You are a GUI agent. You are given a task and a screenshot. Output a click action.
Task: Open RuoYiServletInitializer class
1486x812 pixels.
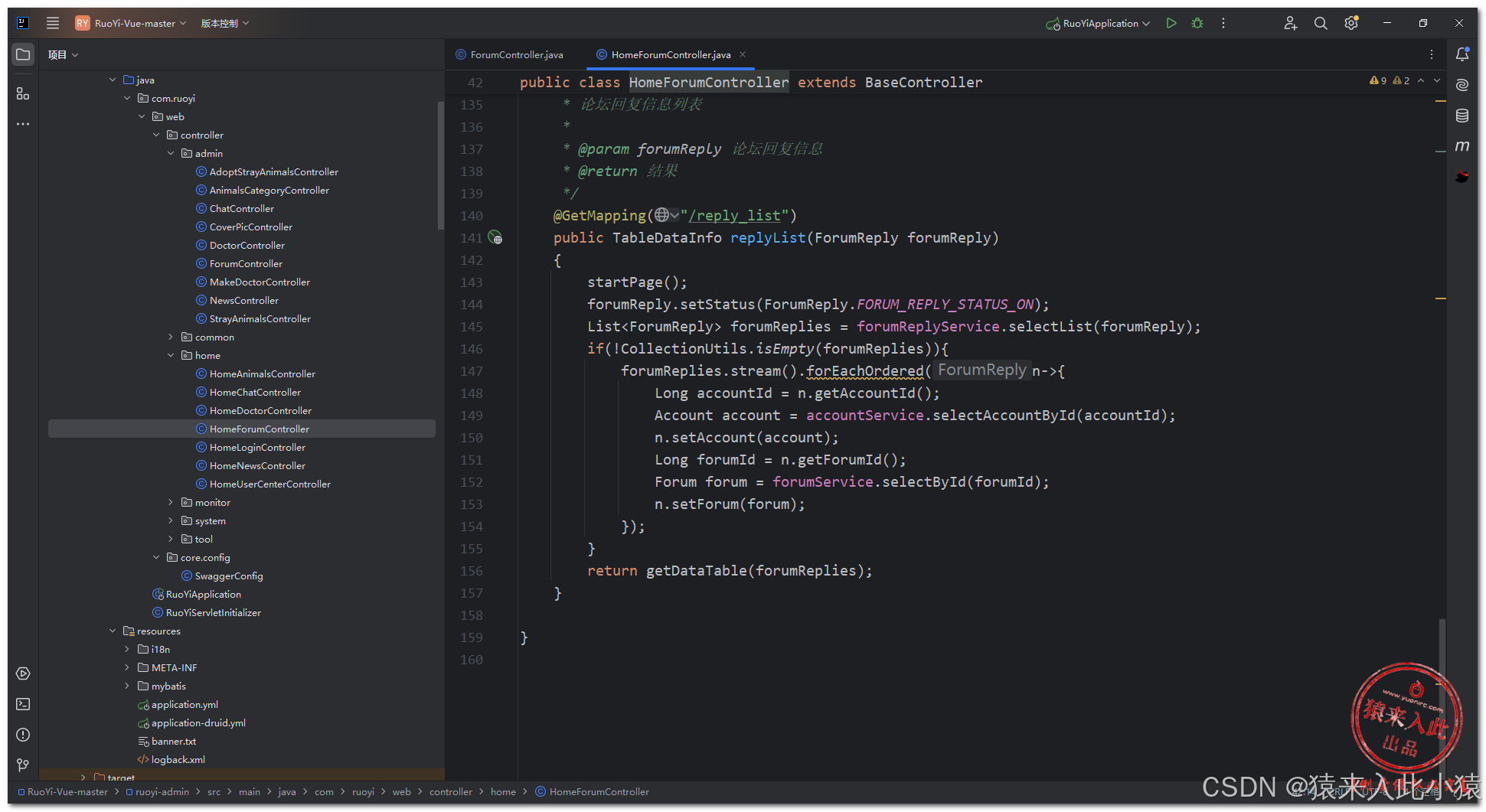click(213, 612)
